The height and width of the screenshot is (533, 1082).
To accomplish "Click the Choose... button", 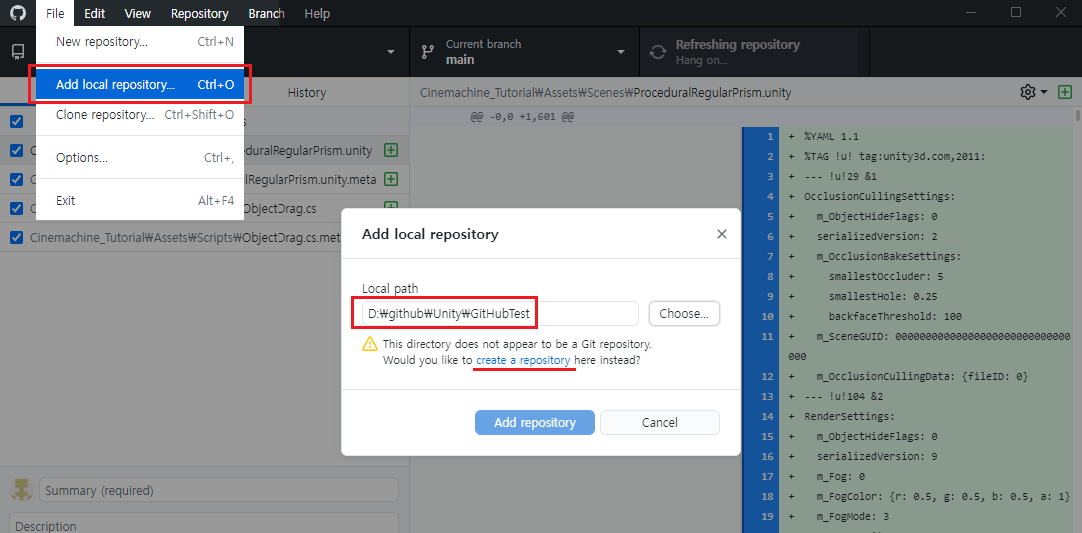I will point(684,313).
